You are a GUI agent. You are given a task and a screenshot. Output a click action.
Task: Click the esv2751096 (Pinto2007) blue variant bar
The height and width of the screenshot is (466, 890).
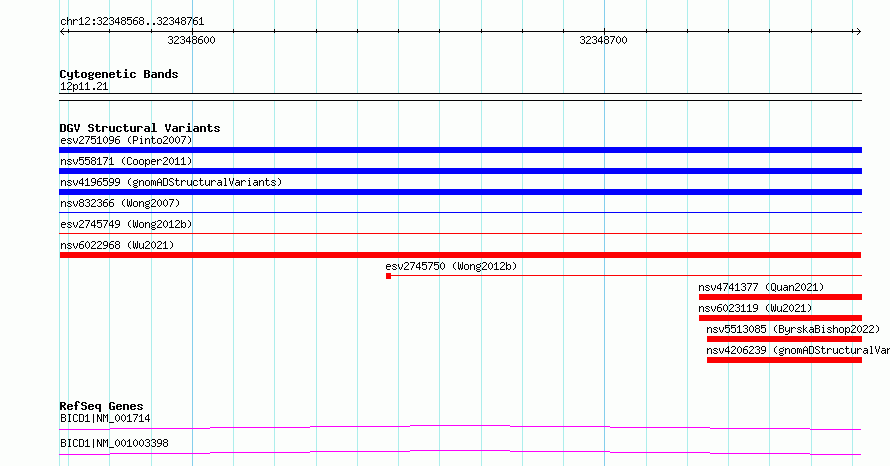pos(460,150)
